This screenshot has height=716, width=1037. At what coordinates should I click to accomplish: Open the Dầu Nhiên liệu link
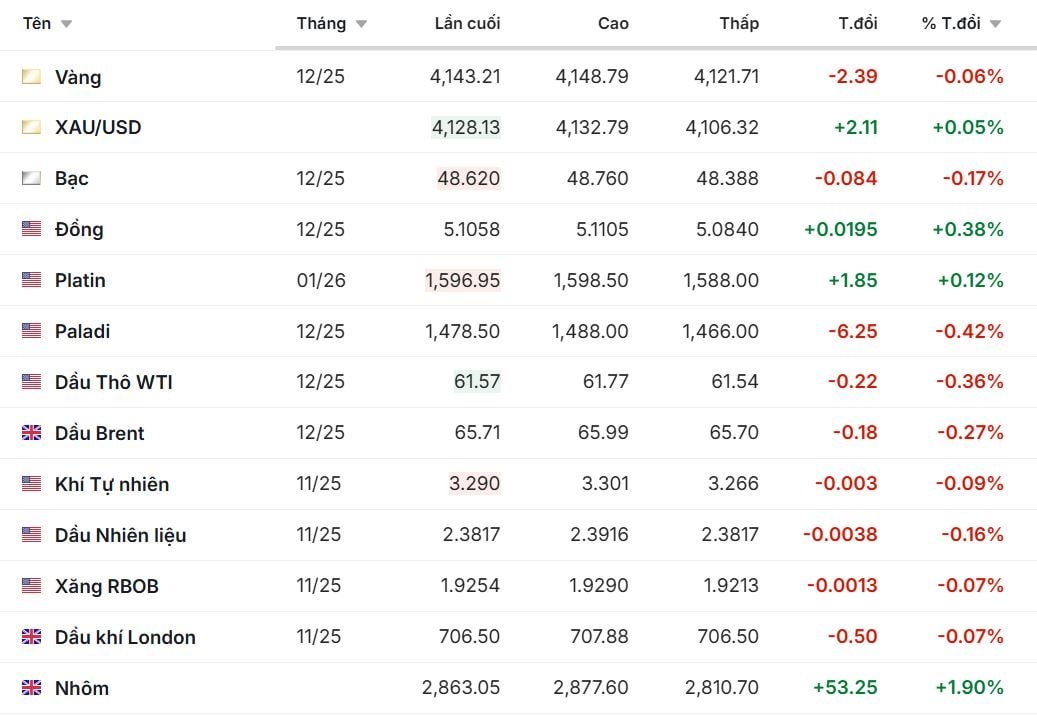click(x=120, y=536)
